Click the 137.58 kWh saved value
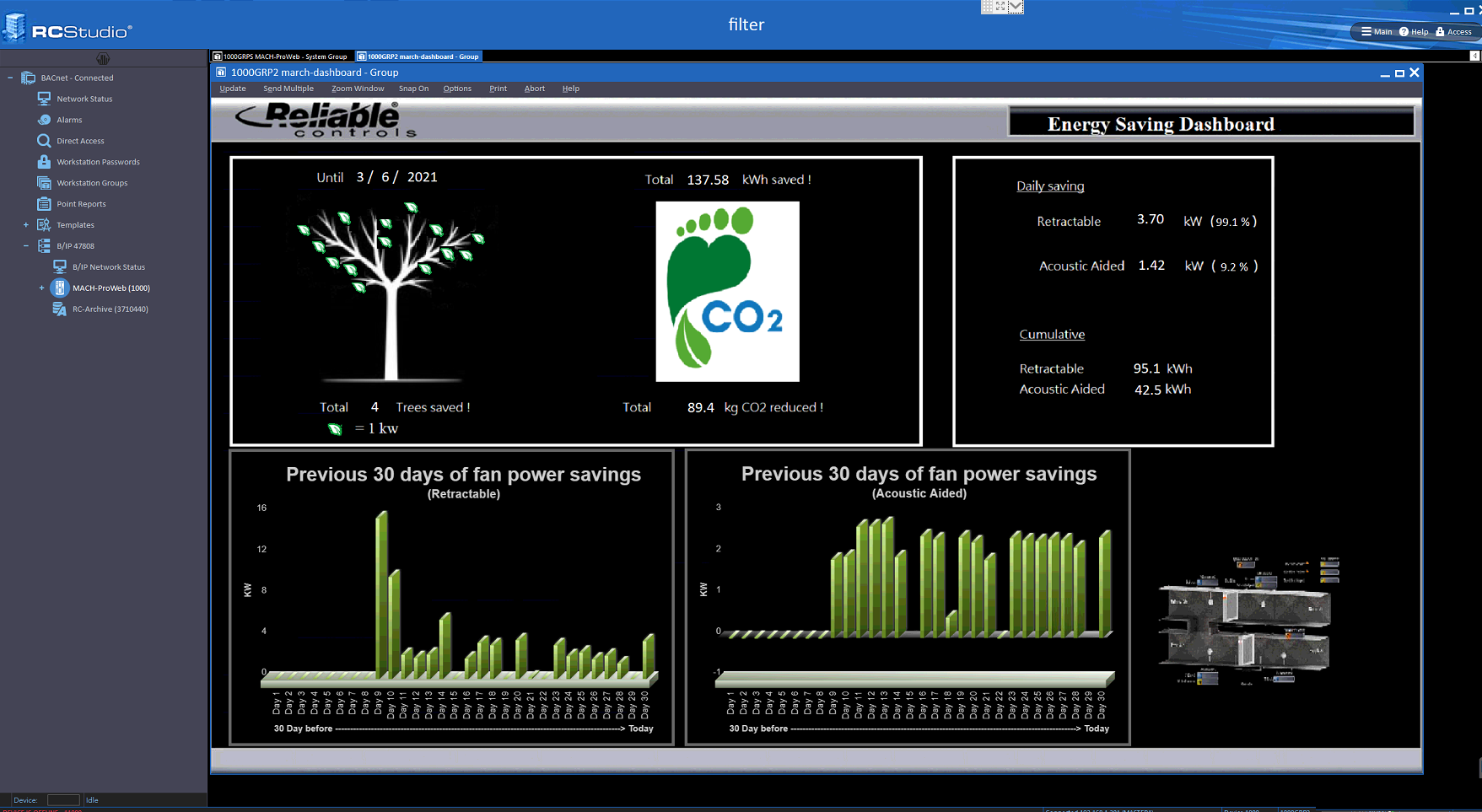The image size is (1482, 812). pos(708,180)
